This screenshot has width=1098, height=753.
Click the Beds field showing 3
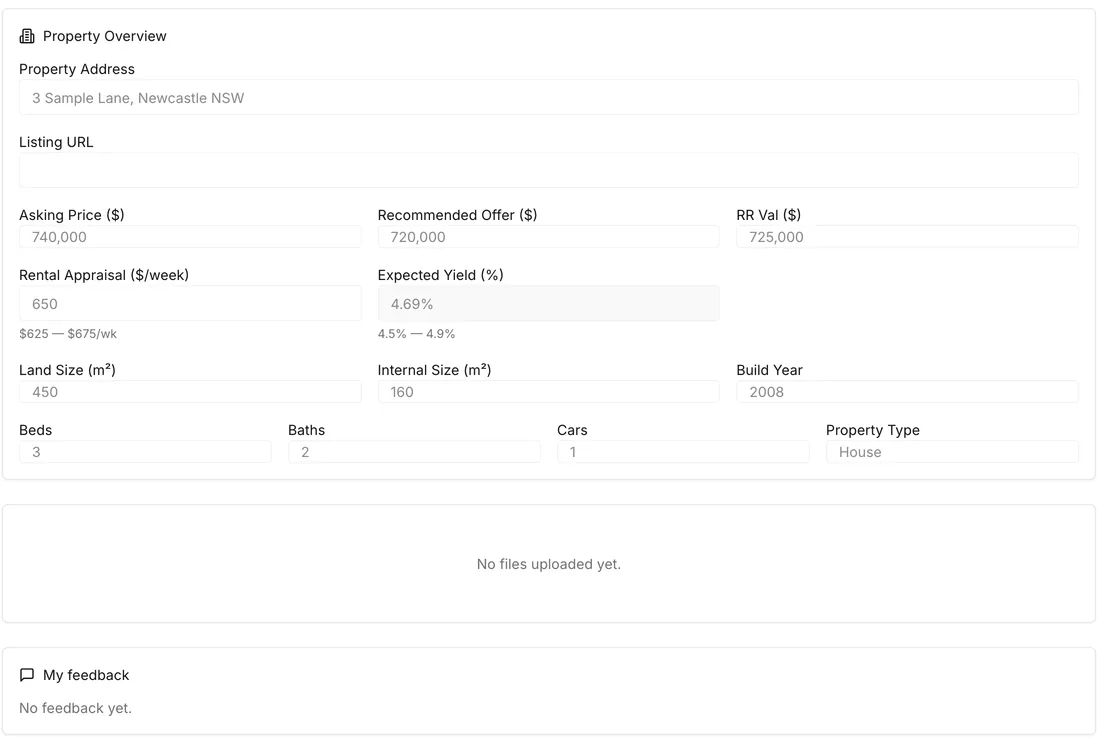point(145,452)
